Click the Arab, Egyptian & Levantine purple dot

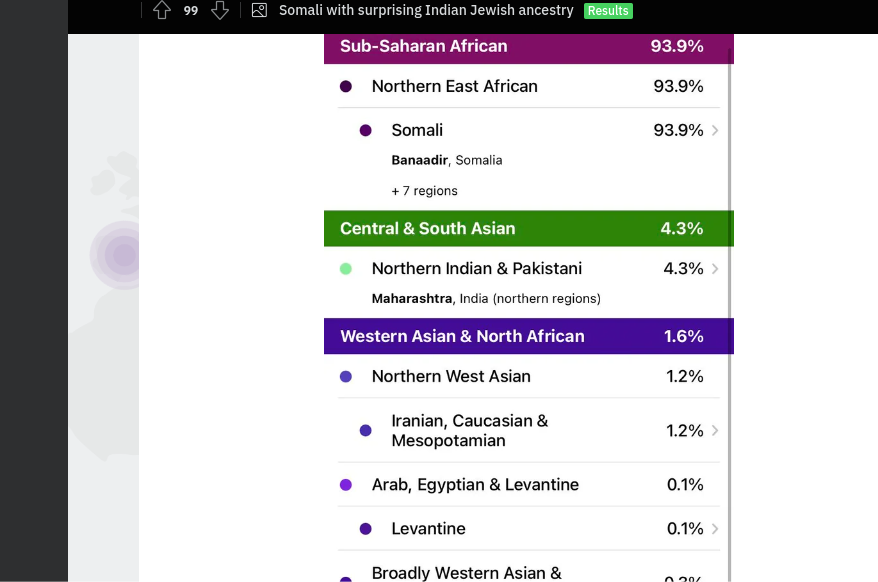346,485
